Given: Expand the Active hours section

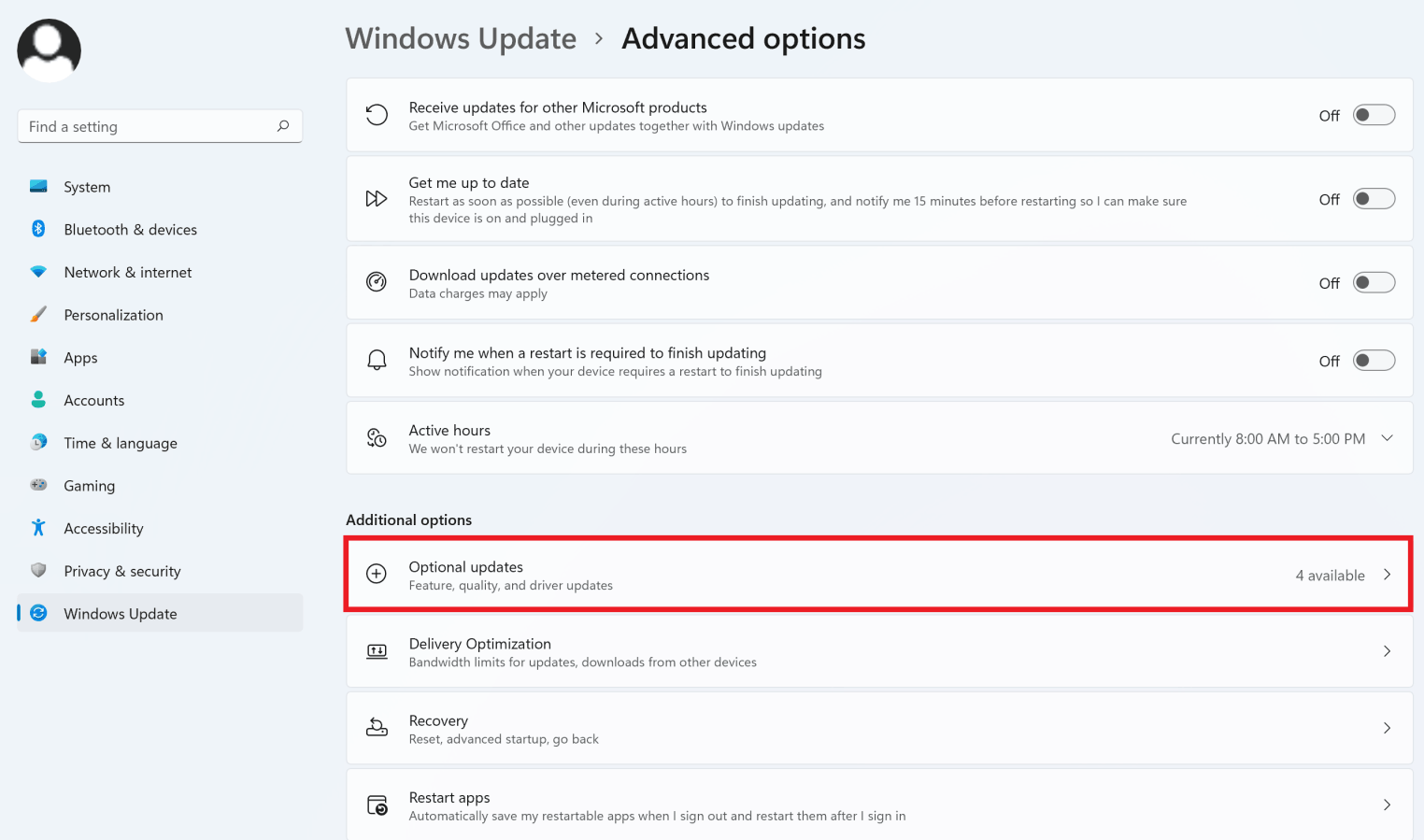Looking at the screenshot, I should click(1386, 437).
